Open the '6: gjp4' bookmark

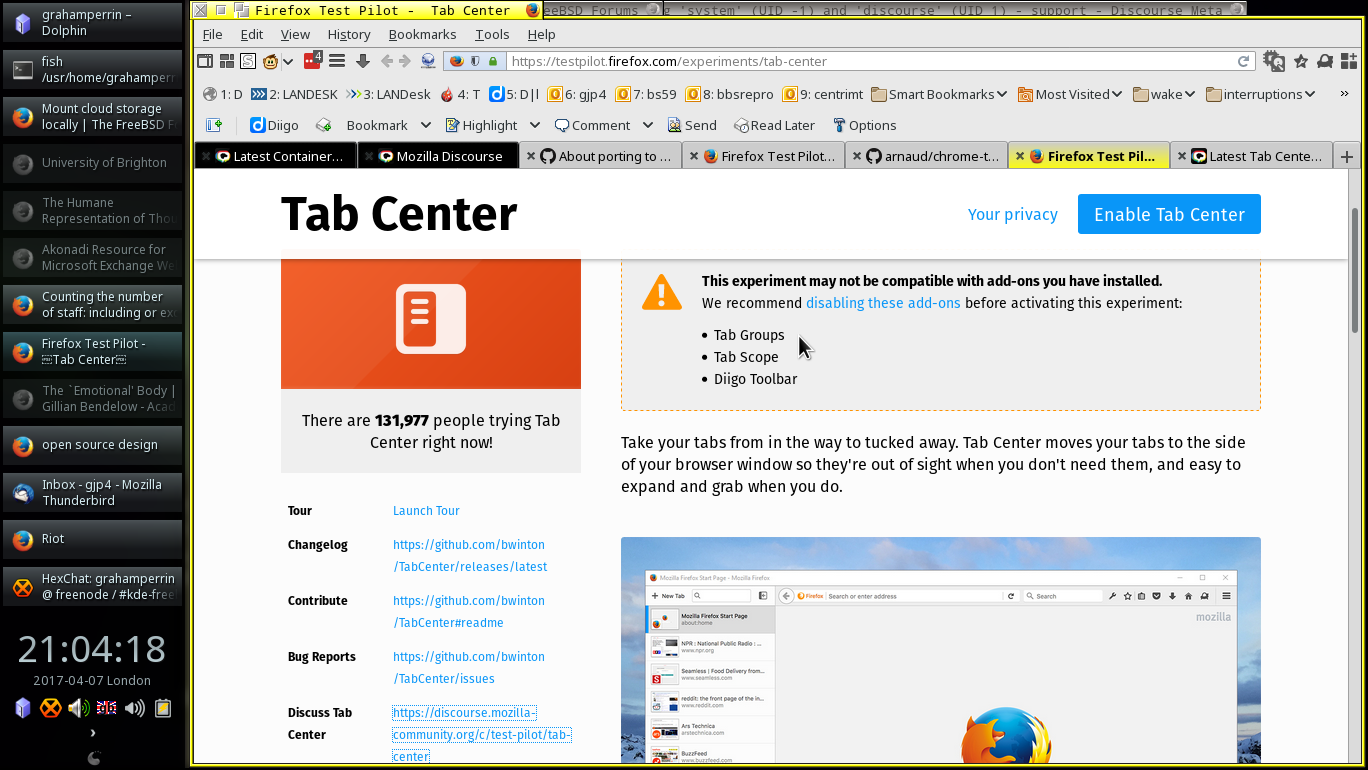pyautogui.click(x=577, y=94)
